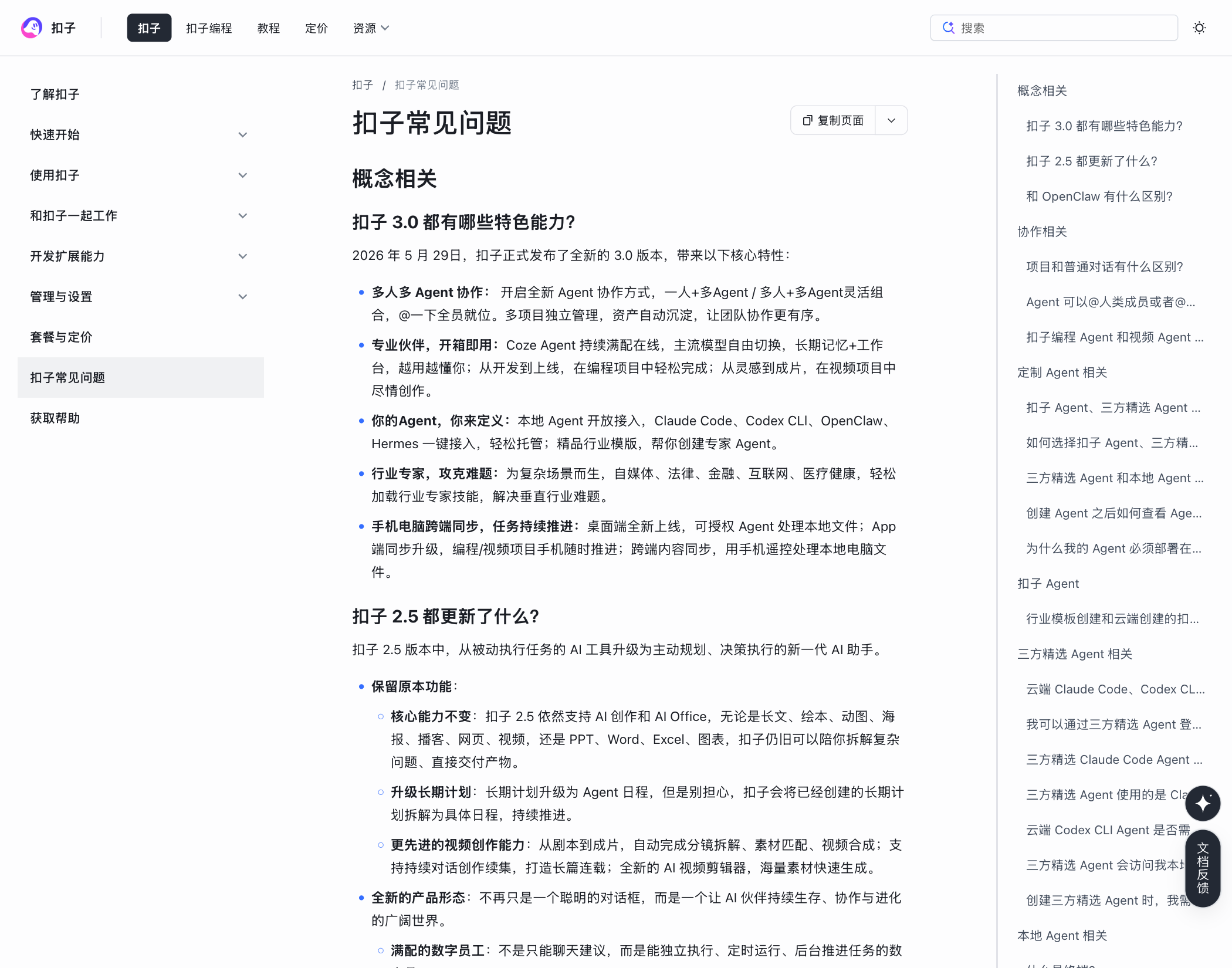Jump to 扣子 3.0 都有哪些特色能力? in contents
1232x968 pixels.
click(1104, 126)
